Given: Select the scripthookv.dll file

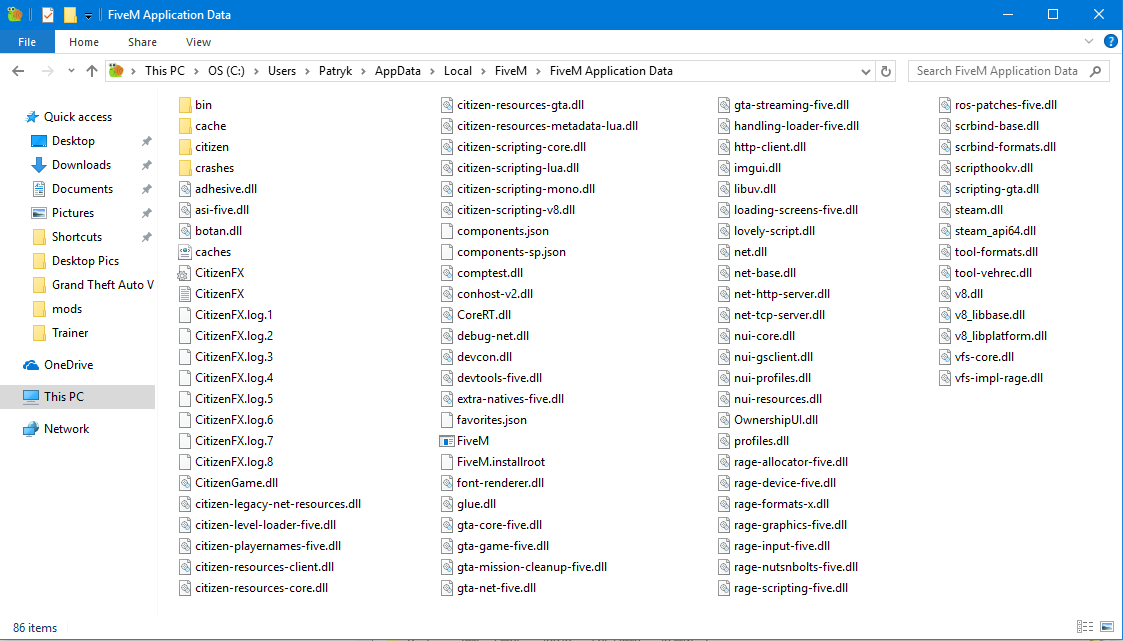Looking at the screenshot, I should point(985,168).
